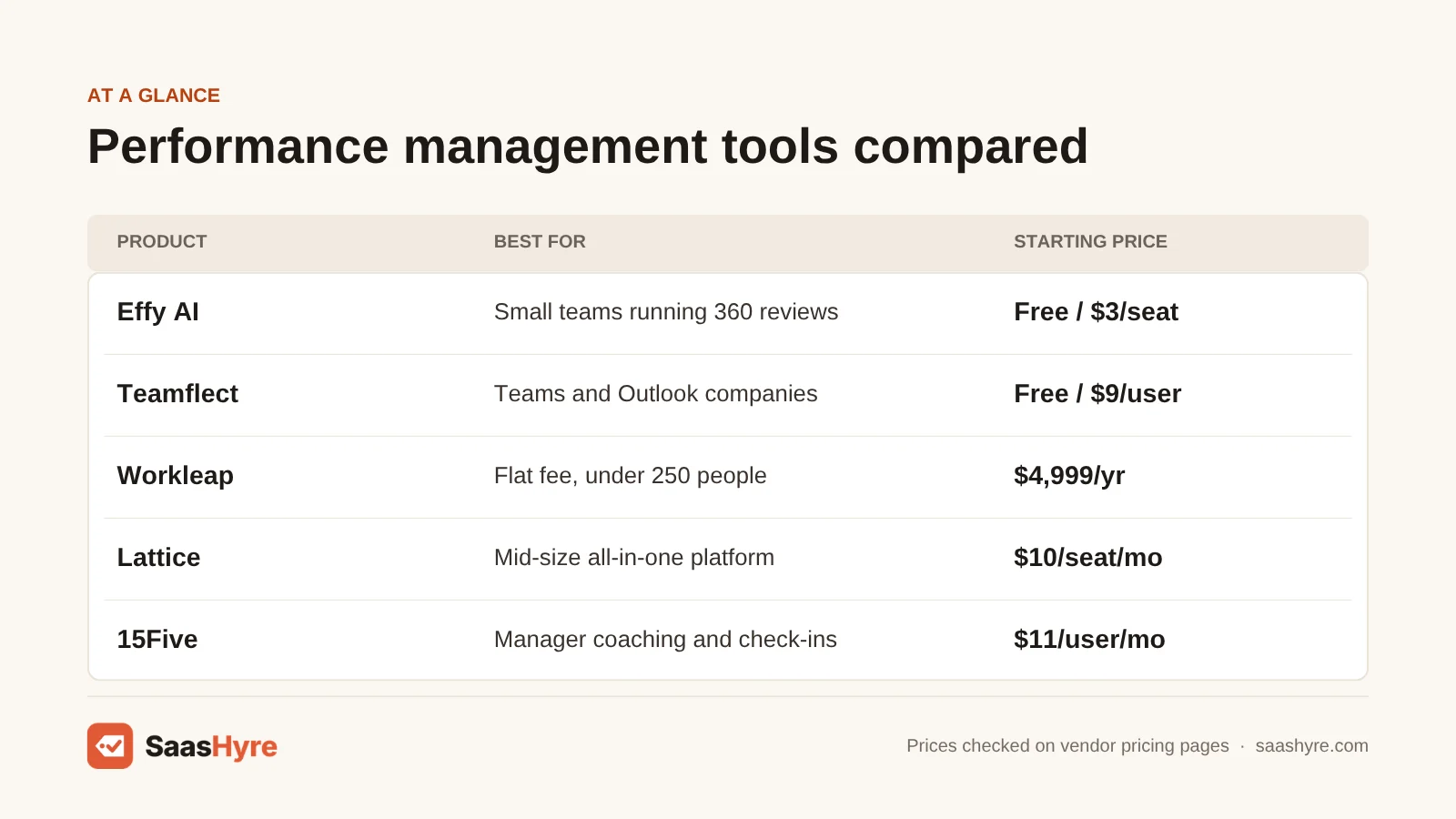This screenshot has width=1456, height=819.
Task: Select the Teamflect product cell
Action: (177, 394)
